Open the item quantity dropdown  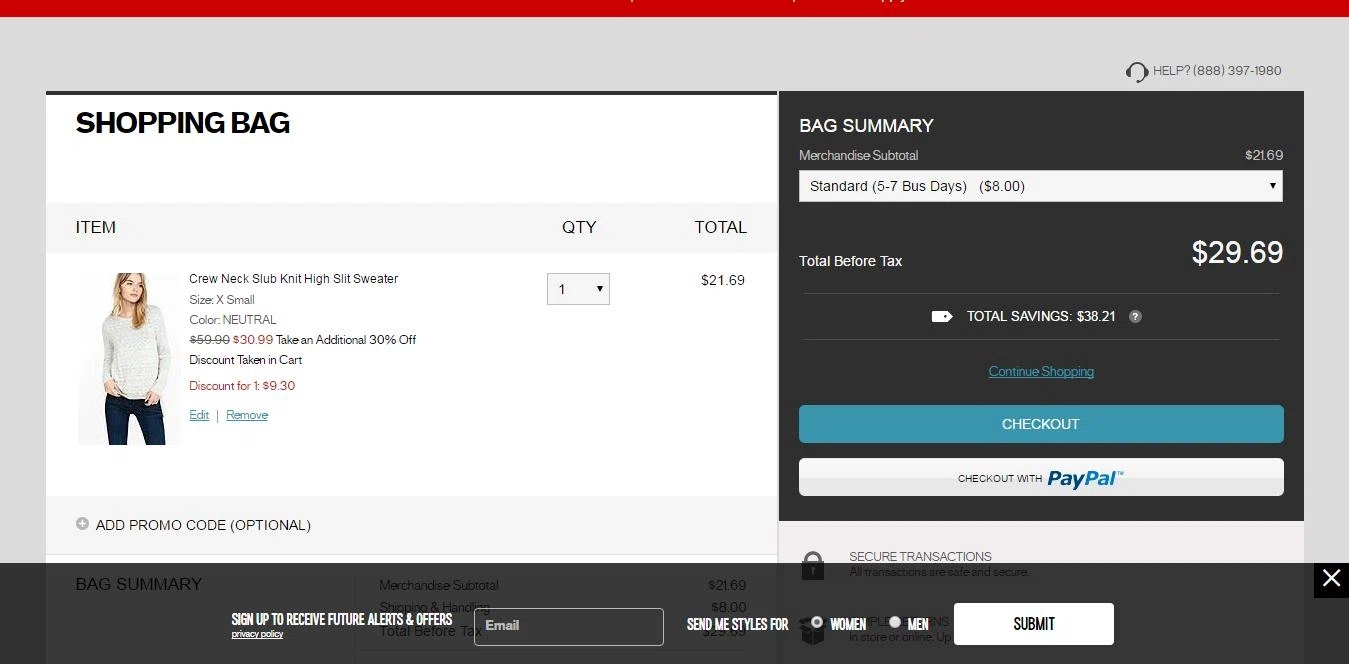click(578, 289)
